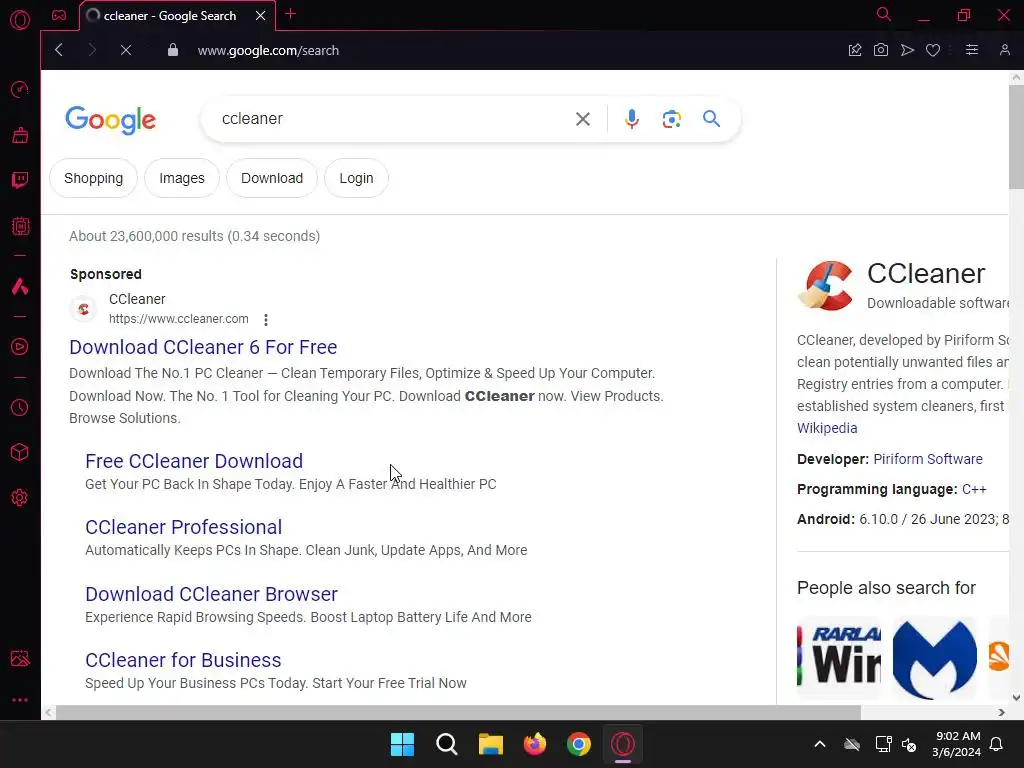Click the scroll down arrow

click(1016, 697)
